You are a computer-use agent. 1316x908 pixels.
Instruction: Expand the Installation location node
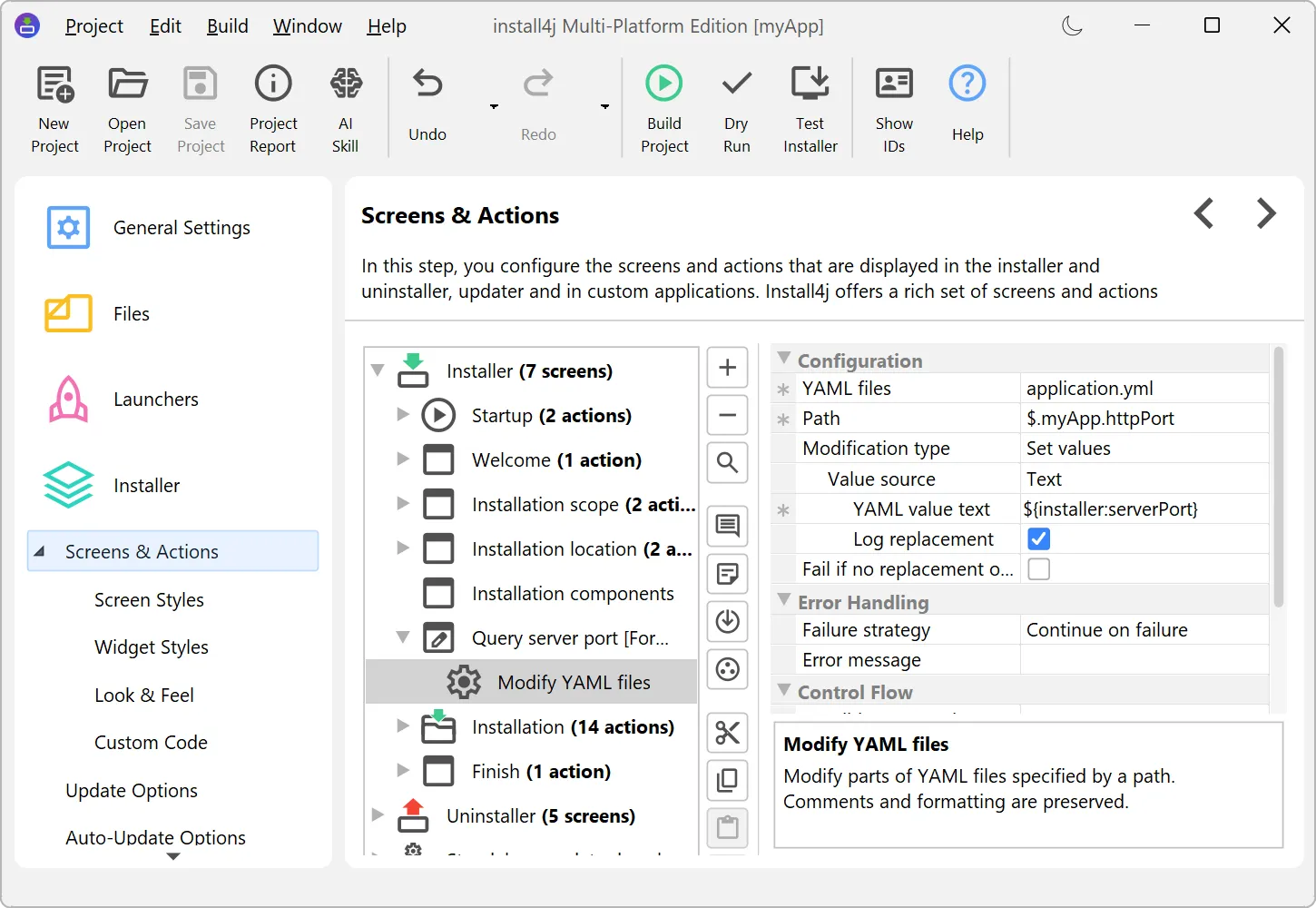click(x=403, y=548)
